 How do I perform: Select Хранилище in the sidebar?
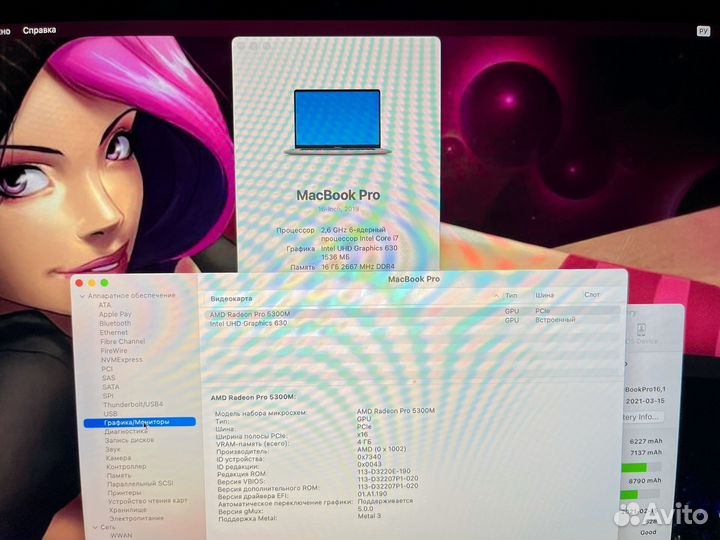(x=128, y=509)
